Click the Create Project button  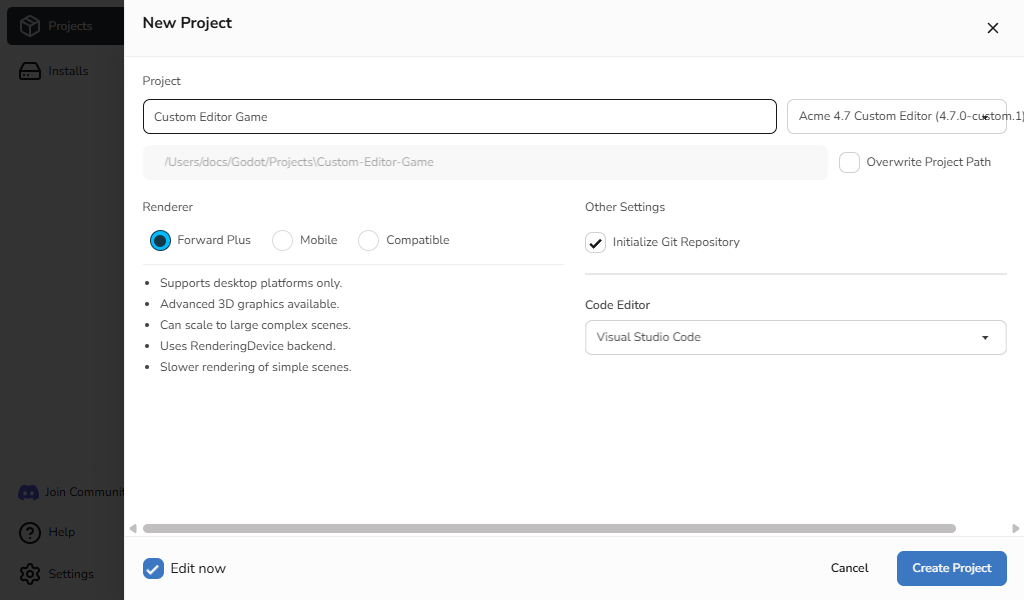952,569
